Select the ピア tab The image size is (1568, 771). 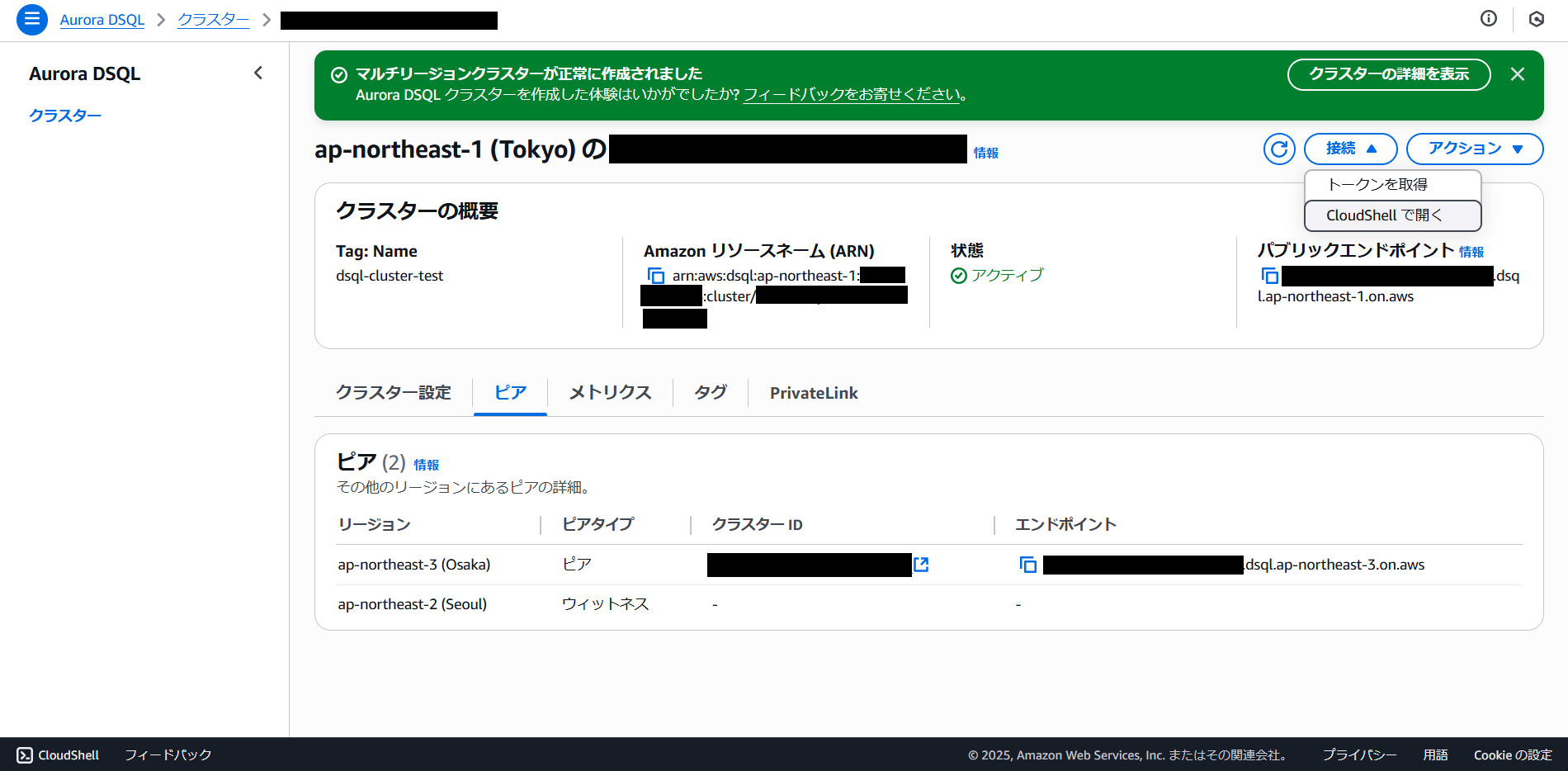(x=510, y=393)
